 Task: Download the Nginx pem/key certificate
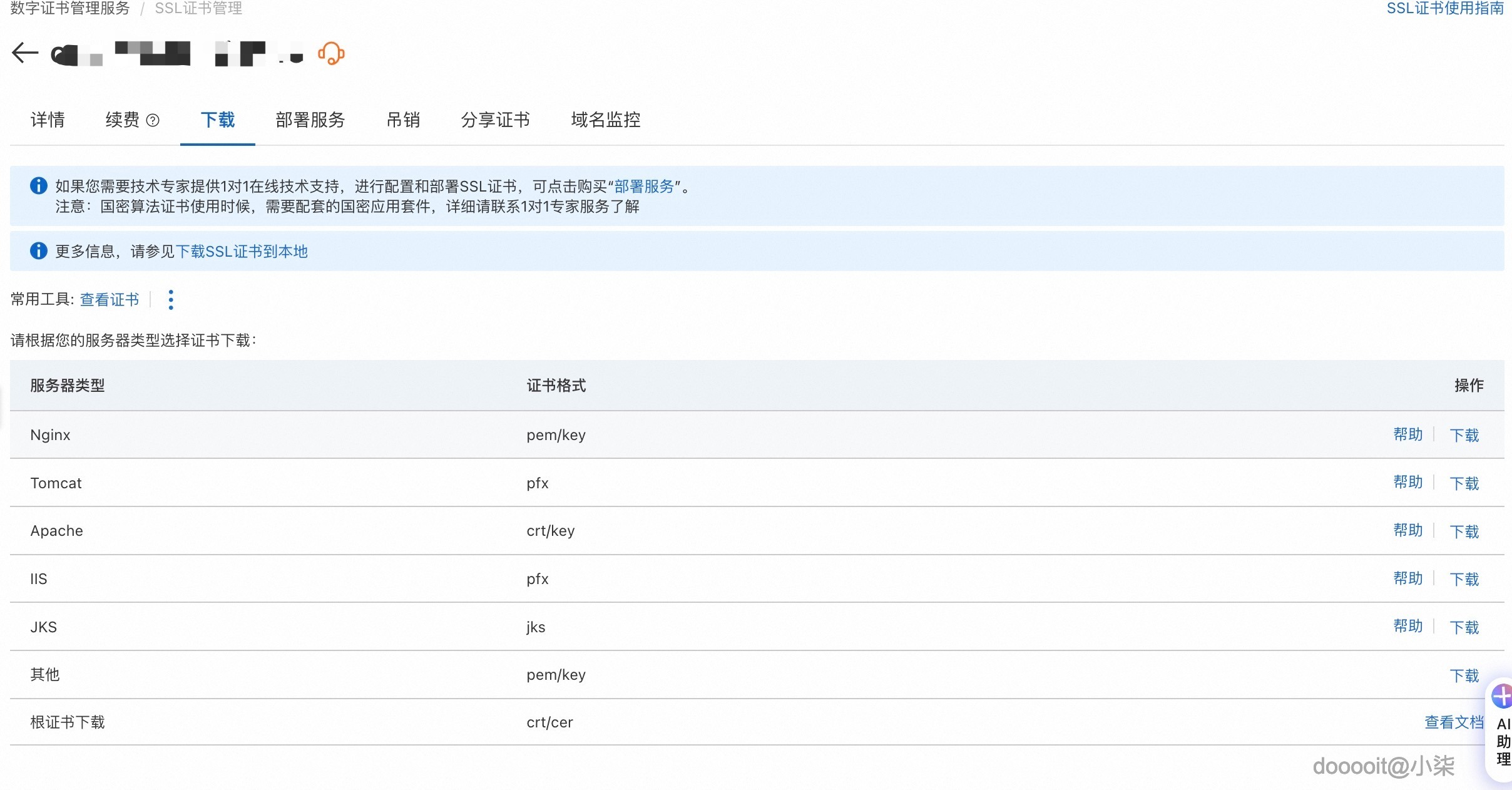1464,434
